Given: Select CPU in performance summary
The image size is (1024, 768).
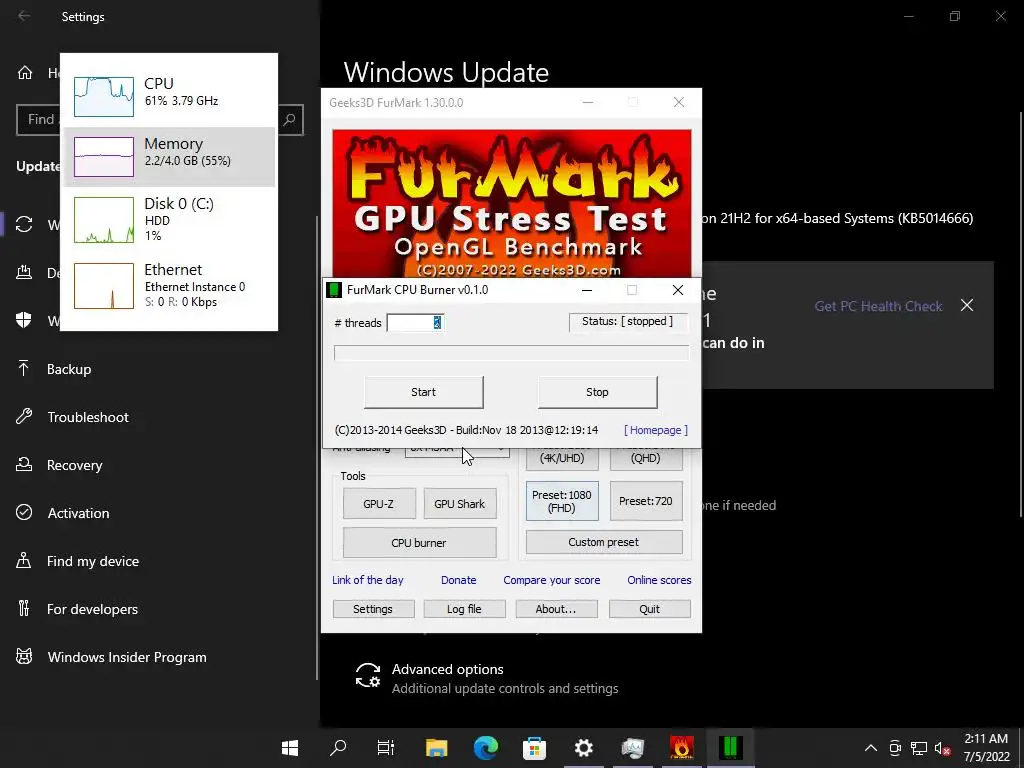Looking at the screenshot, I should 169,95.
